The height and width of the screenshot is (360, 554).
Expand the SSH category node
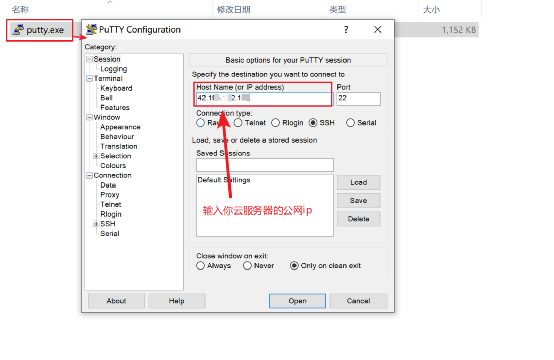[96, 224]
